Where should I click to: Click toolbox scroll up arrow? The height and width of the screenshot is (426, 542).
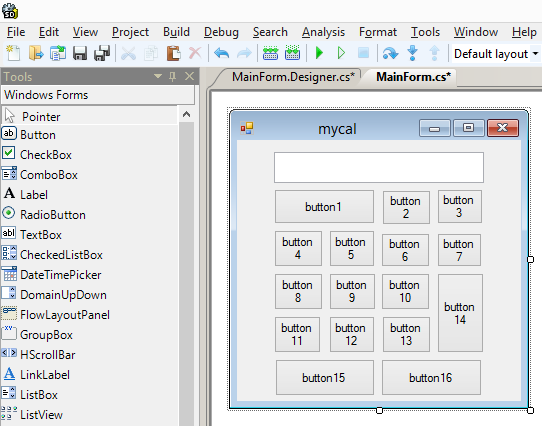(x=186, y=114)
